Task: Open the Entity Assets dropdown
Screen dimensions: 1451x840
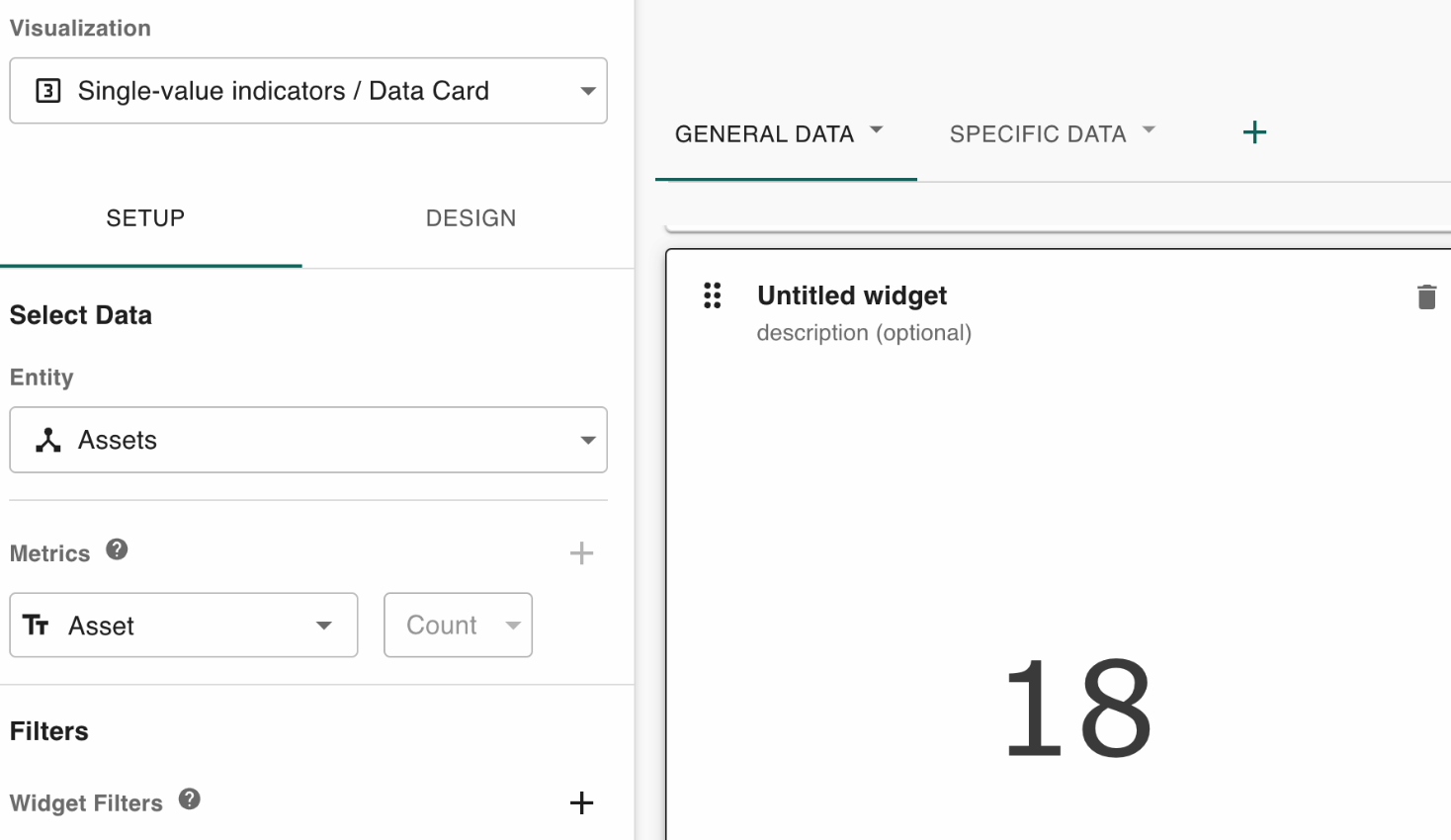Action: (587, 440)
